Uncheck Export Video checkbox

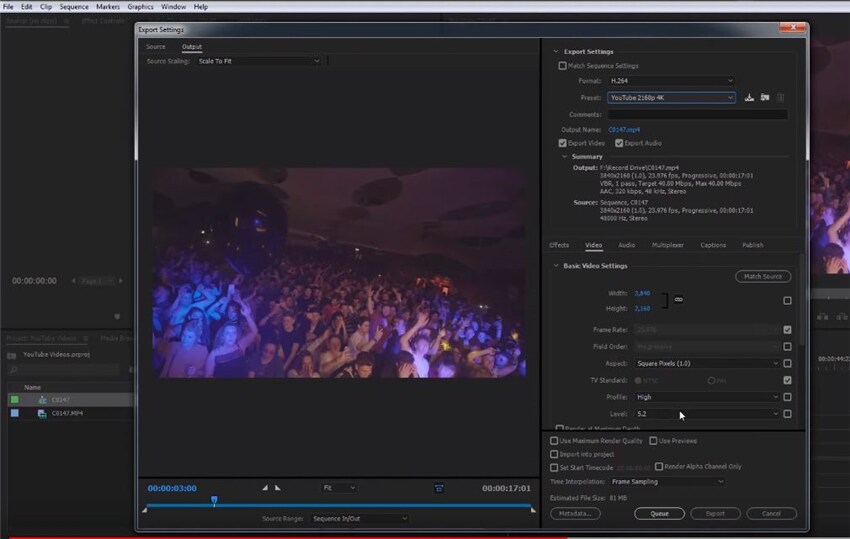[x=562, y=143]
